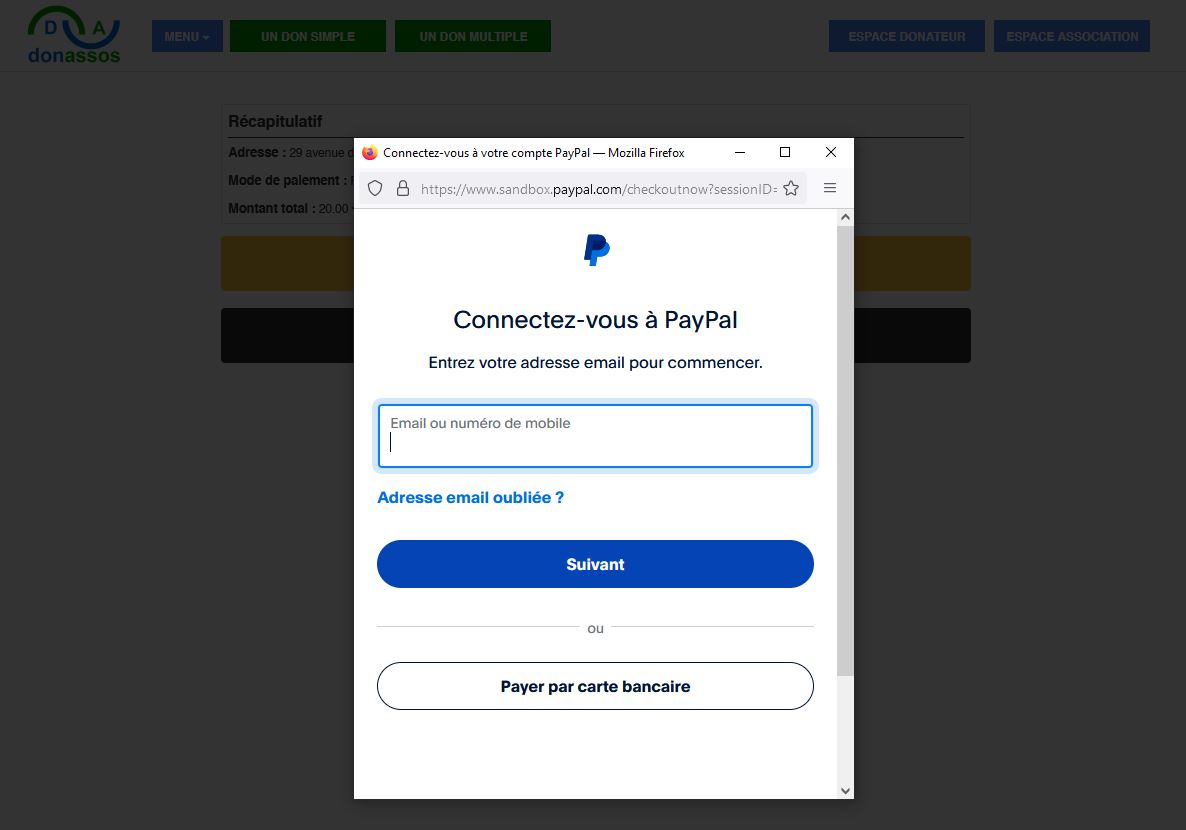Click the padlock site security icon
The width and height of the screenshot is (1186, 830).
pos(403,188)
